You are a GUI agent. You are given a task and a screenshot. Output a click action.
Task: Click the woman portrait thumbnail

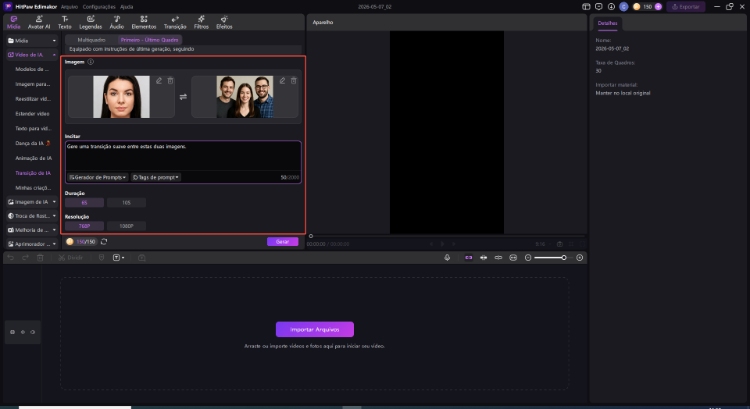(x=121, y=97)
